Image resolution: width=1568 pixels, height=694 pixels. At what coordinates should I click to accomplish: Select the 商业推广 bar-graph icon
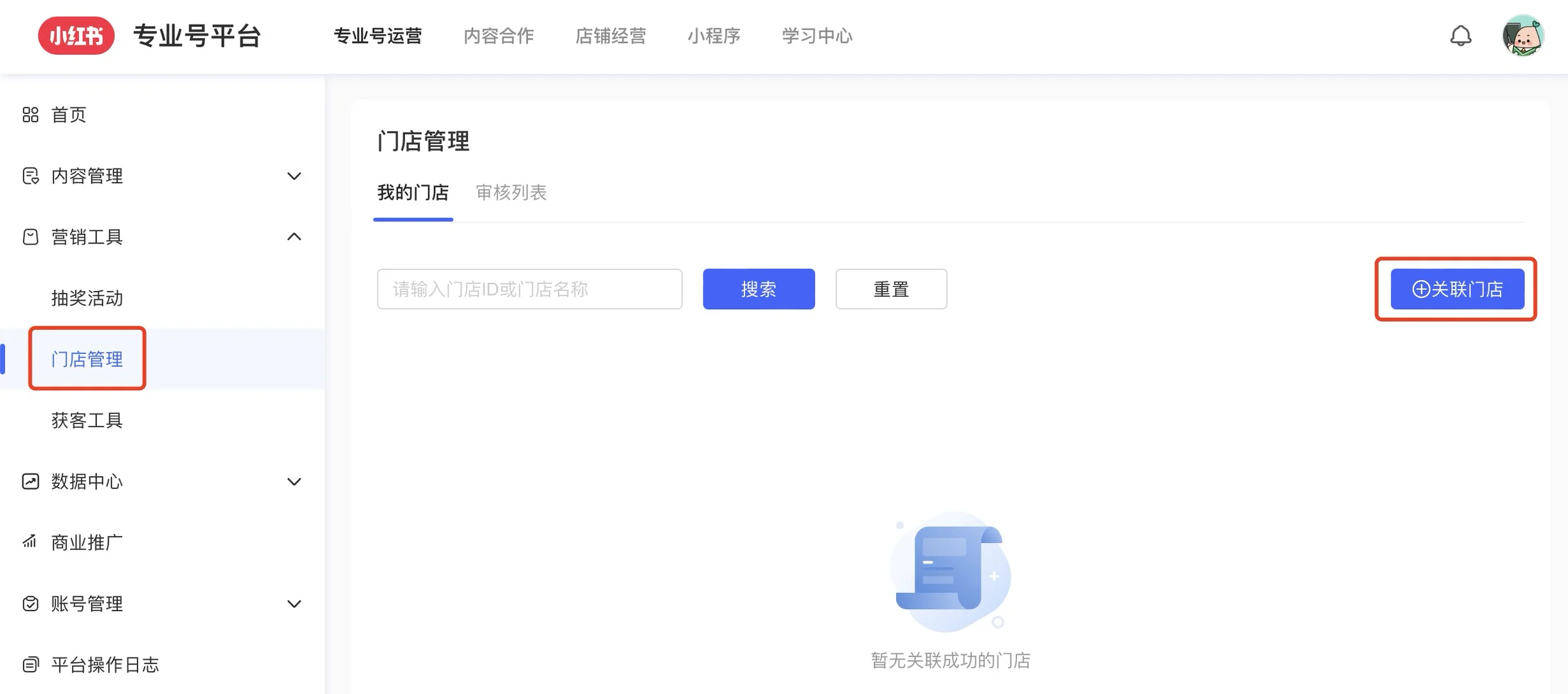pos(30,541)
